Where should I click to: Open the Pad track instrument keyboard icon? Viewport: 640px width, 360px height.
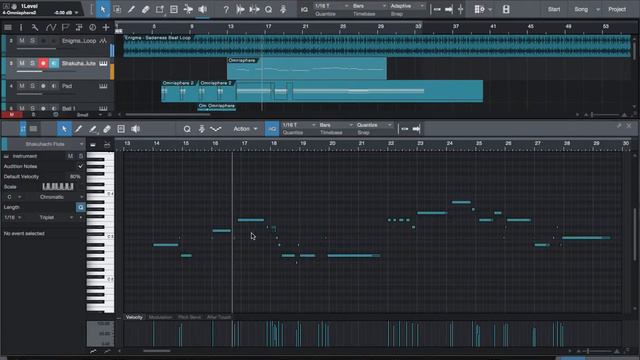pos(103,86)
